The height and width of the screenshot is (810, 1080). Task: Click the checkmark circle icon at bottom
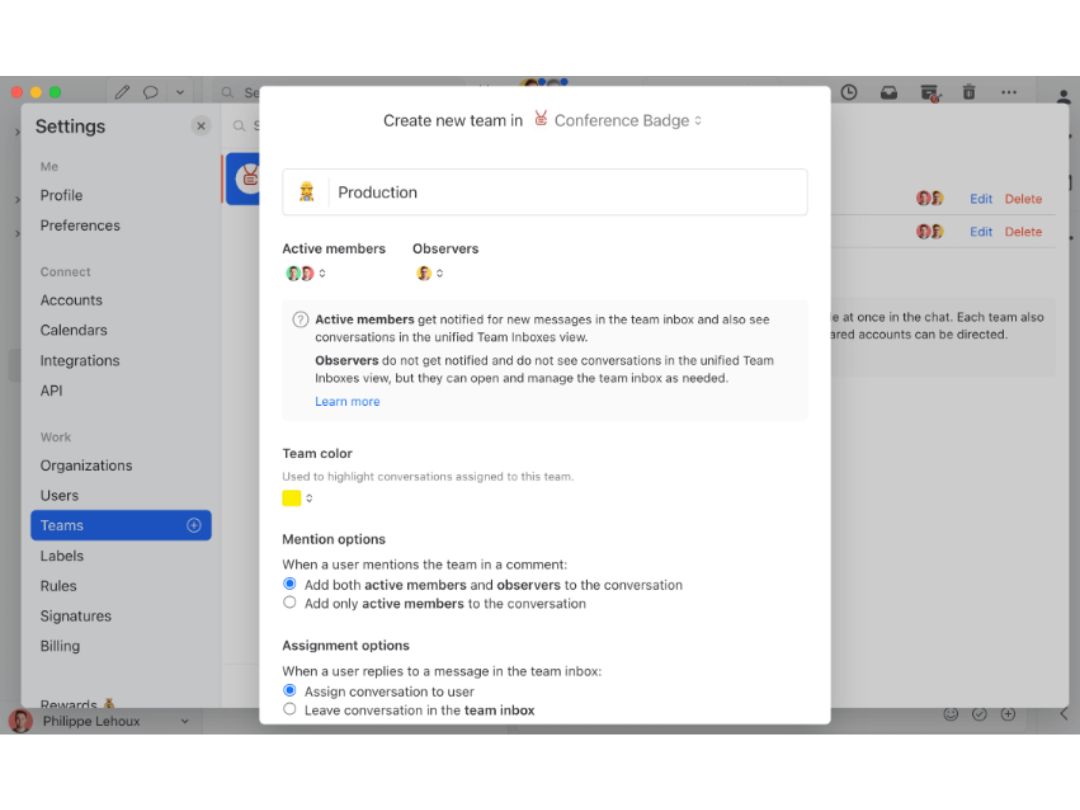979,714
